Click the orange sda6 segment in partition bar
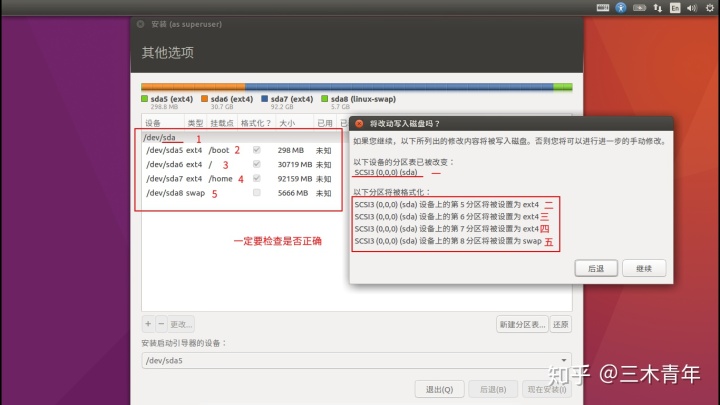720x405 pixels. tap(193, 86)
